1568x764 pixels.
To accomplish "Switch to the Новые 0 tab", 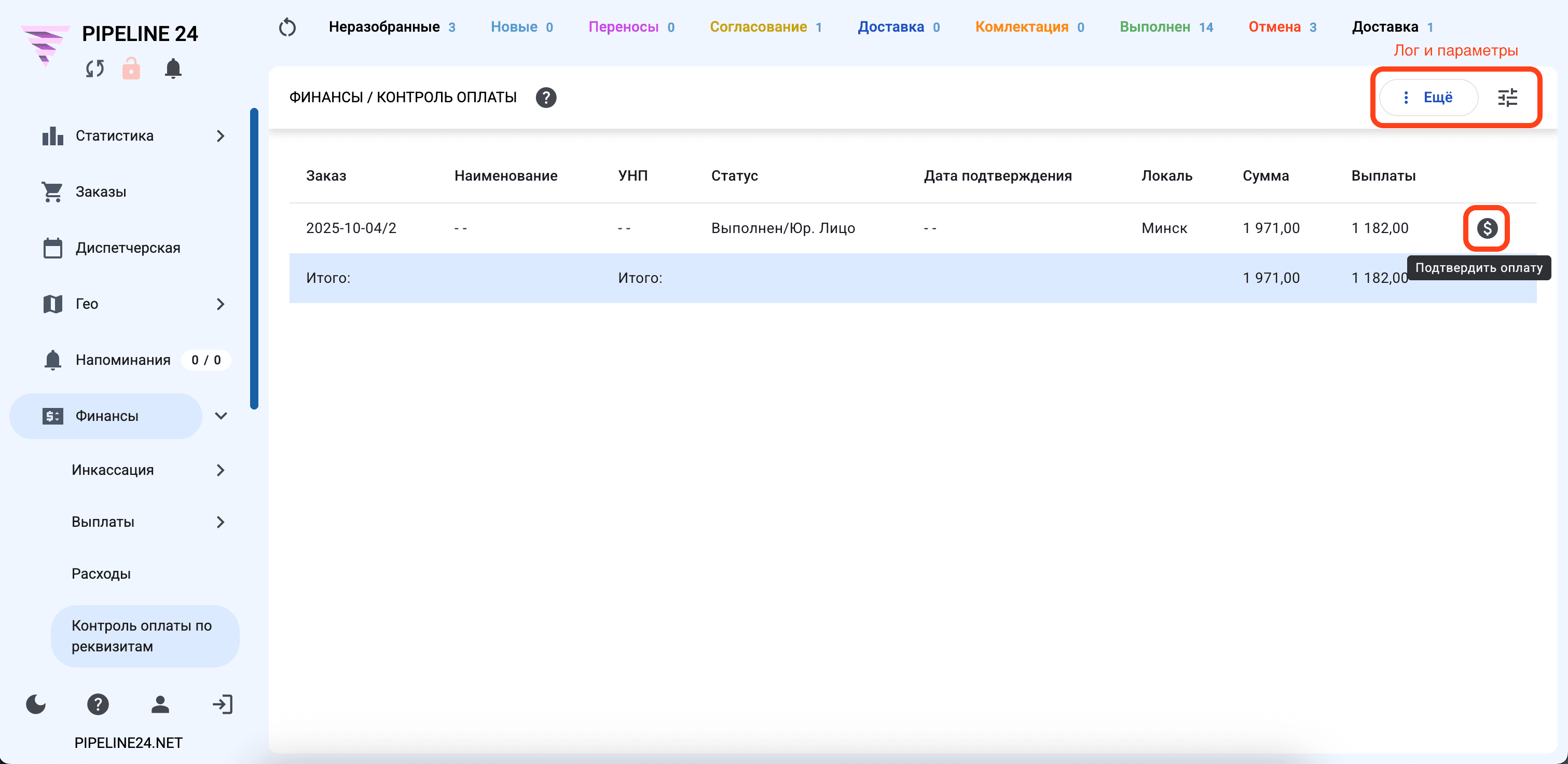I will [521, 27].
